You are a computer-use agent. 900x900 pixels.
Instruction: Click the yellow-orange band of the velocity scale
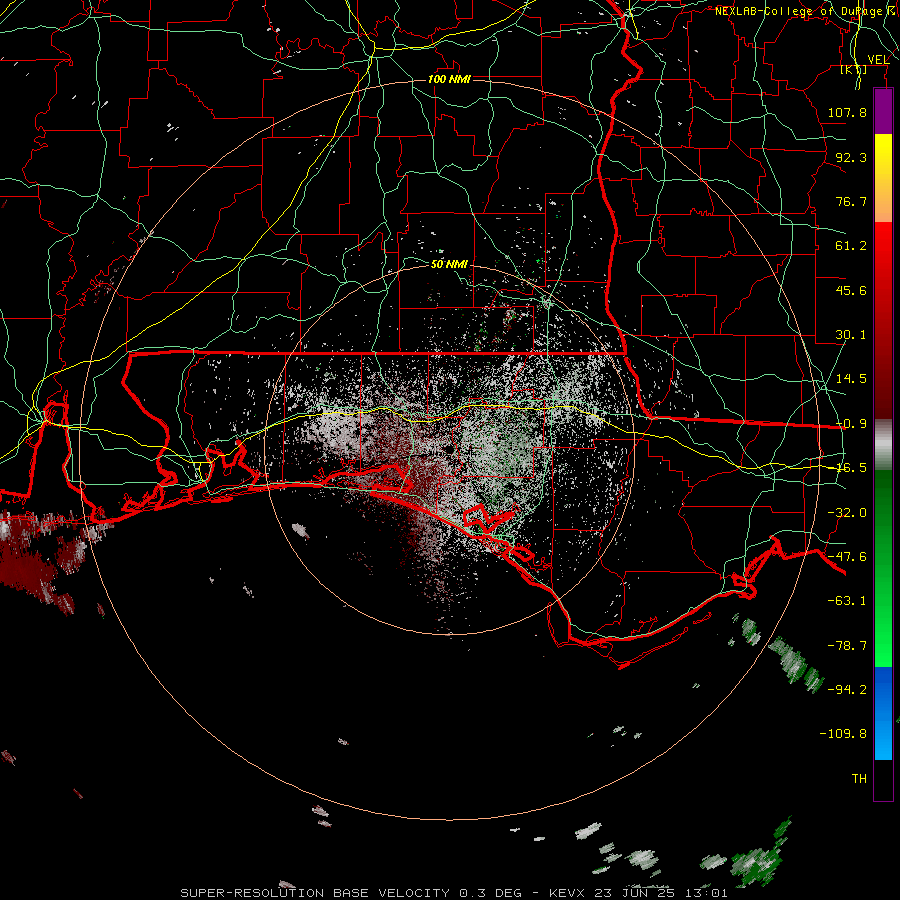point(883,178)
